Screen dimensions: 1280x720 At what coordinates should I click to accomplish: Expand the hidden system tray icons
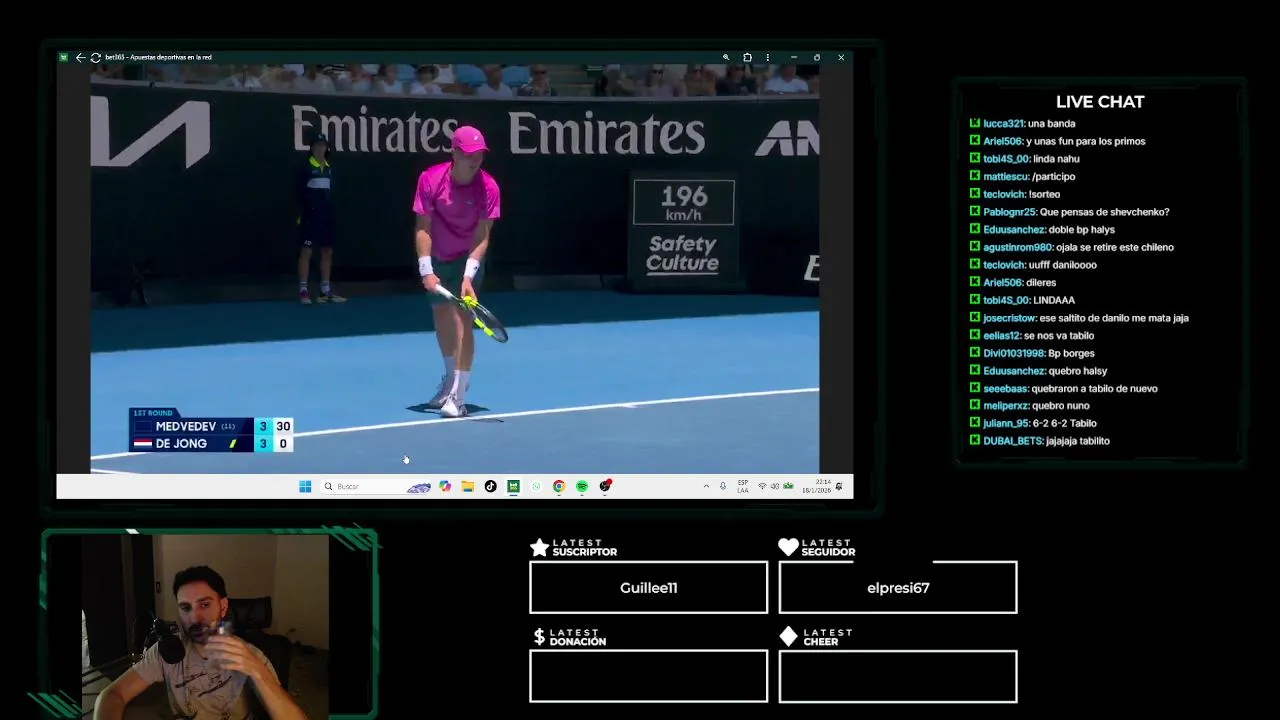point(706,487)
